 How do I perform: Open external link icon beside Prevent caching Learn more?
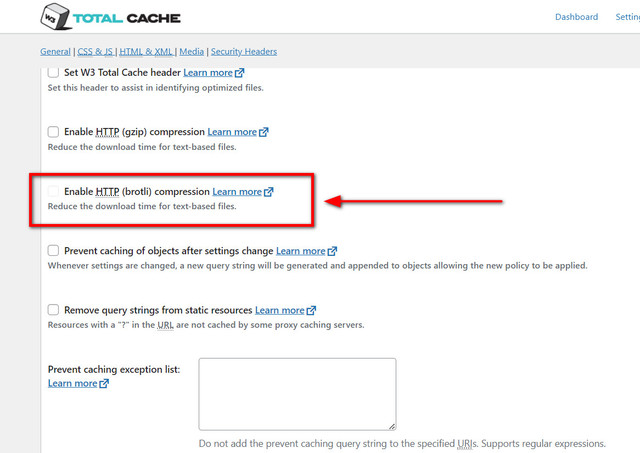[332, 251]
